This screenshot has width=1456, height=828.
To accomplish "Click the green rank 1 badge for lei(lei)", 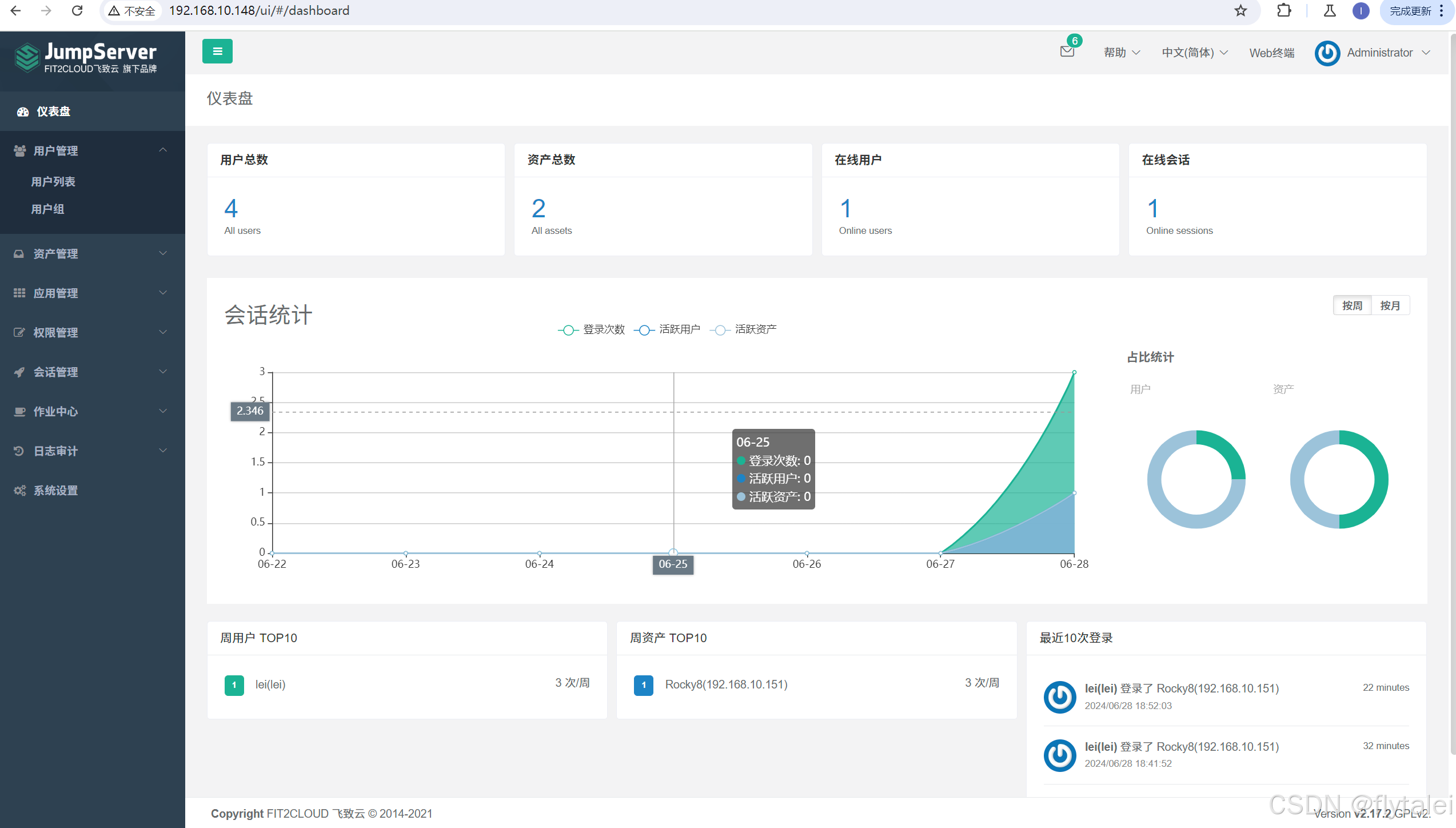I will coord(234,684).
